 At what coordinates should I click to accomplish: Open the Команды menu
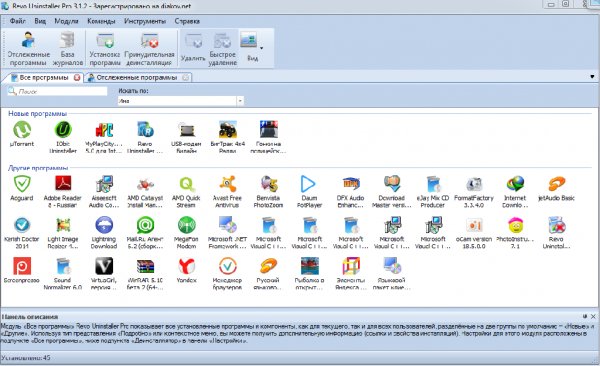pos(101,21)
